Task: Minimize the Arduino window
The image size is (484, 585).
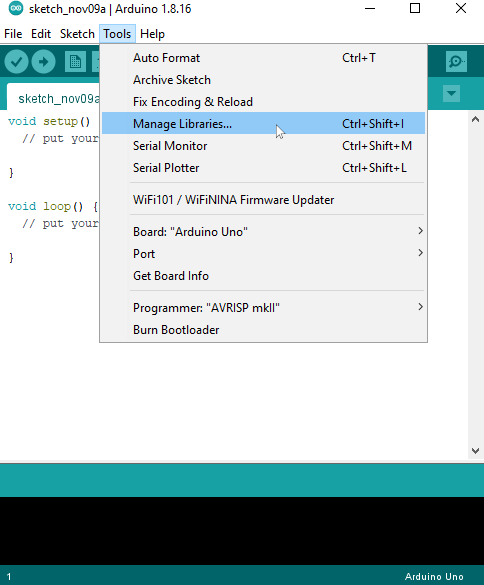Action: pyautogui.click(x=370, y=8)
